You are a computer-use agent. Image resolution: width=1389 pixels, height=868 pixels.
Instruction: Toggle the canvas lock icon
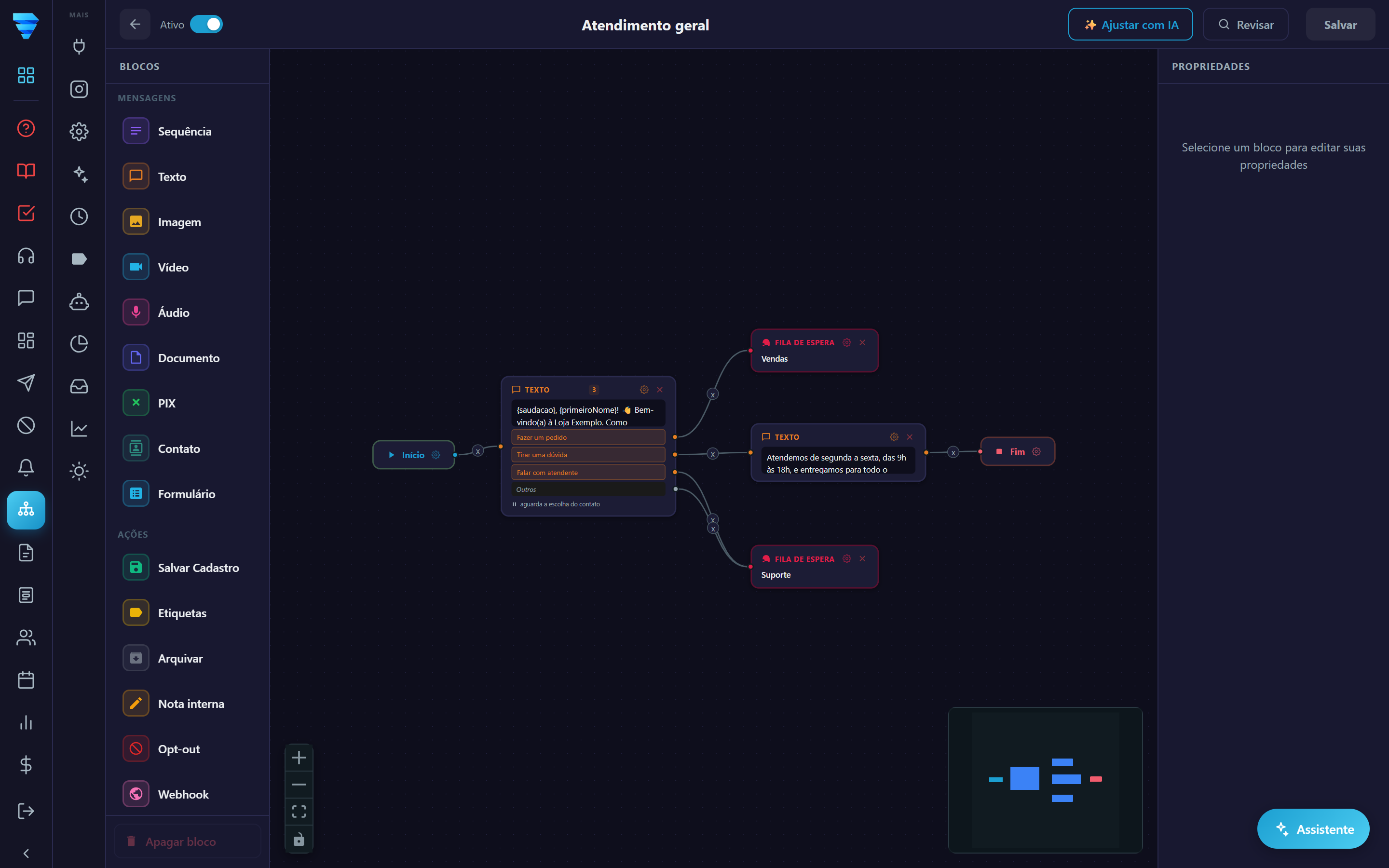299,839
